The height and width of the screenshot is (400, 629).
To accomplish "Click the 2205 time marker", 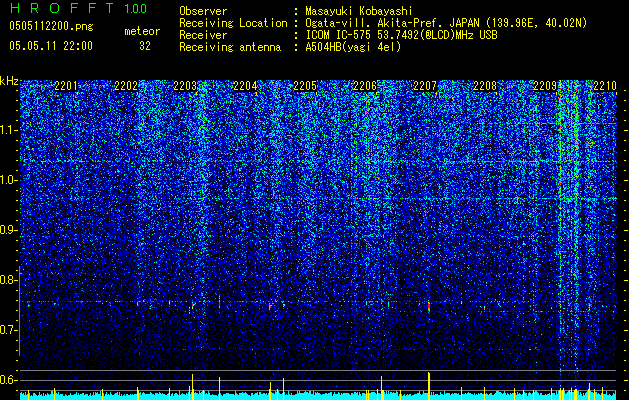I will [x=305, y=86].
